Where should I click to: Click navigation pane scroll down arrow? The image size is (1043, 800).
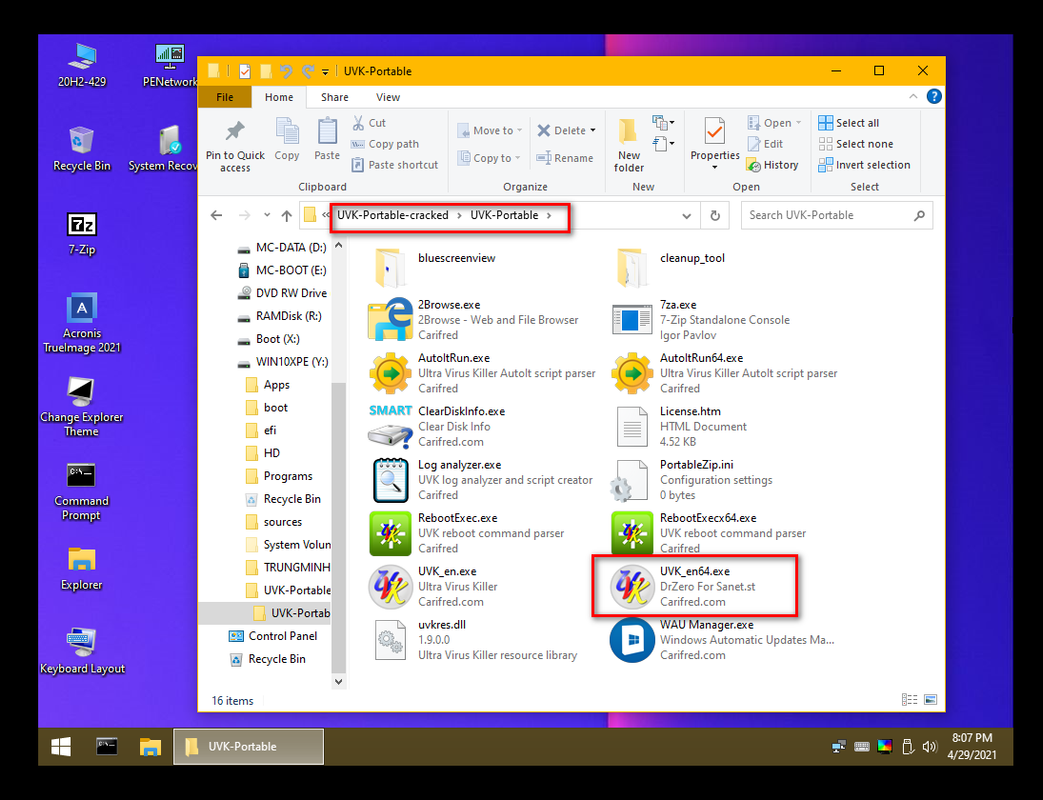[338, 681]
